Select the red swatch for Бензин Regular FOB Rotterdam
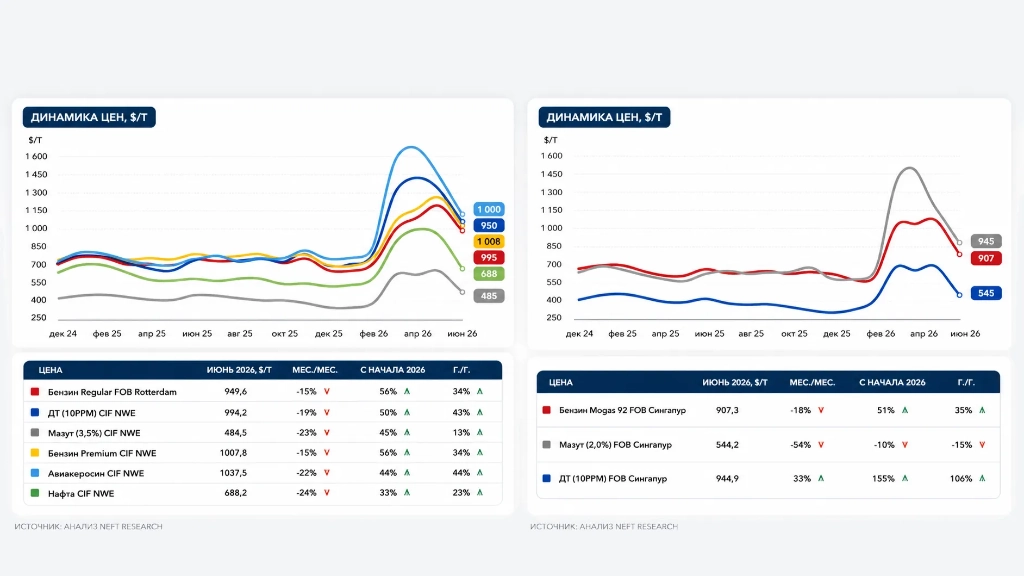 point(35,392)
